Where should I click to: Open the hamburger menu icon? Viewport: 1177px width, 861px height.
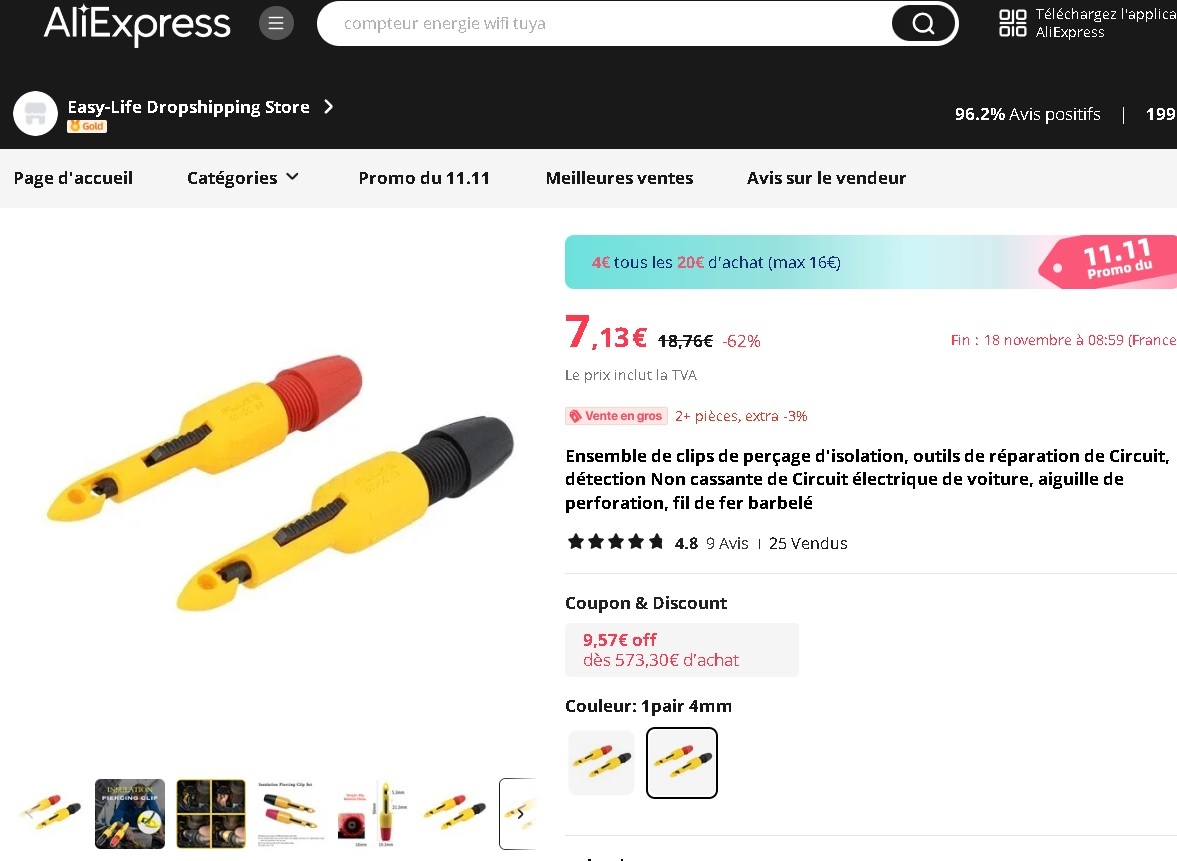[276, 23]
